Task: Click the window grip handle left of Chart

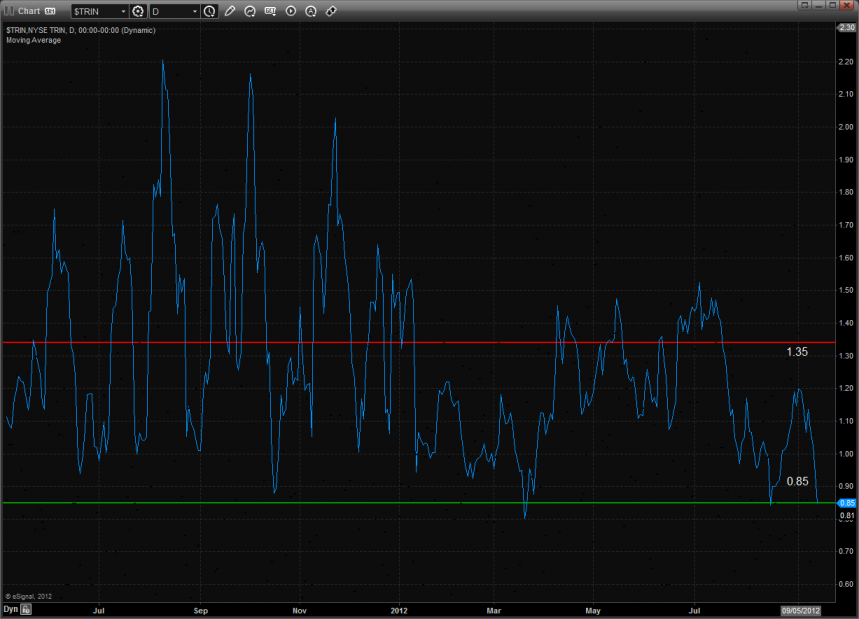Action: 9,11
